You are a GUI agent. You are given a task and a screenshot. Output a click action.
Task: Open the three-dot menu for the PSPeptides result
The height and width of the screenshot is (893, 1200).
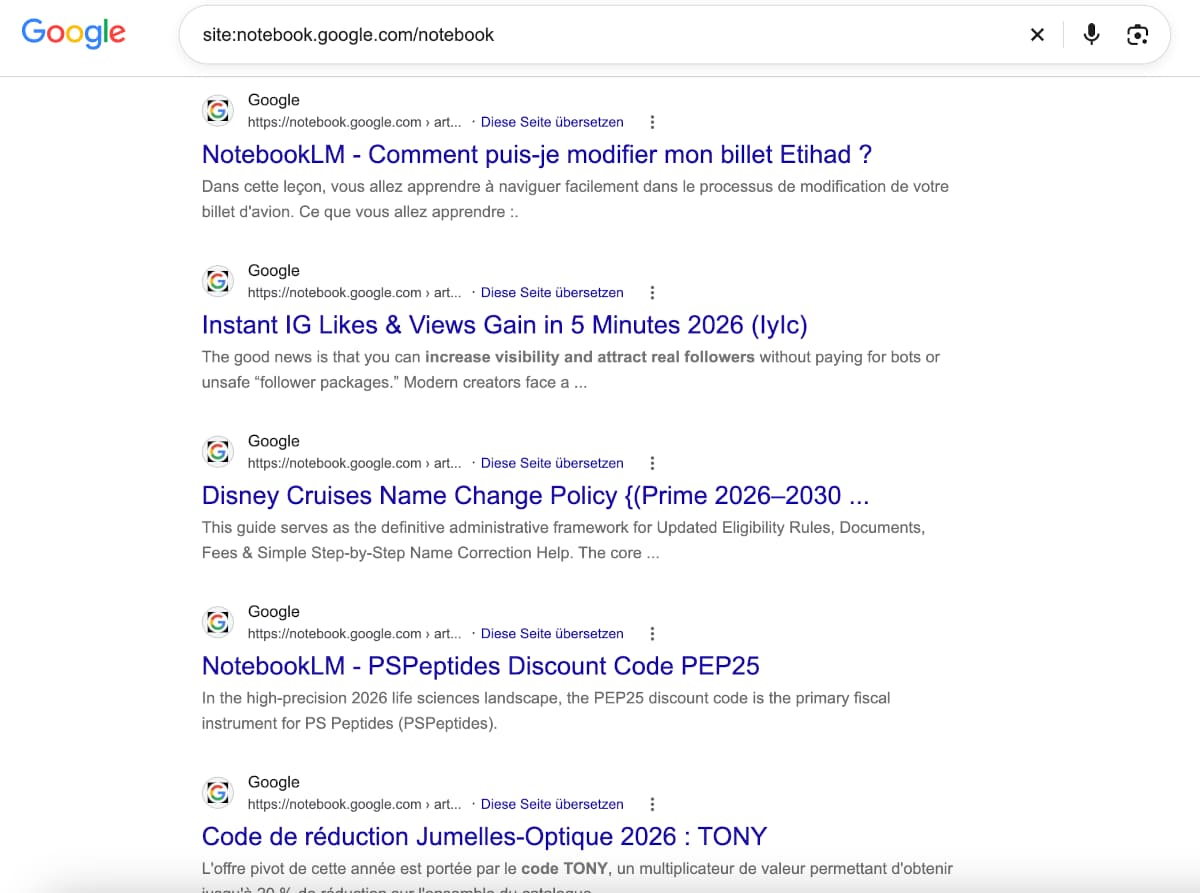(x=652, y=634)
